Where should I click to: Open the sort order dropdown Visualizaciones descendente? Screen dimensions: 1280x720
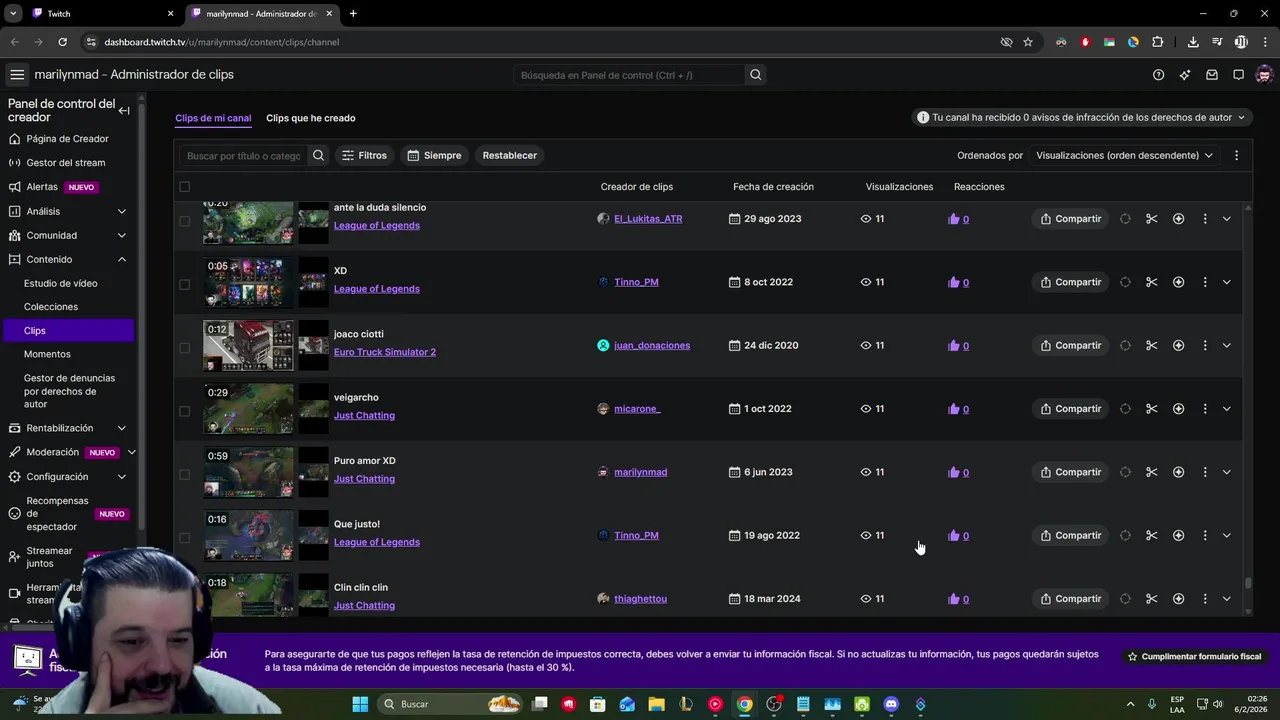tap(1124, 156)
